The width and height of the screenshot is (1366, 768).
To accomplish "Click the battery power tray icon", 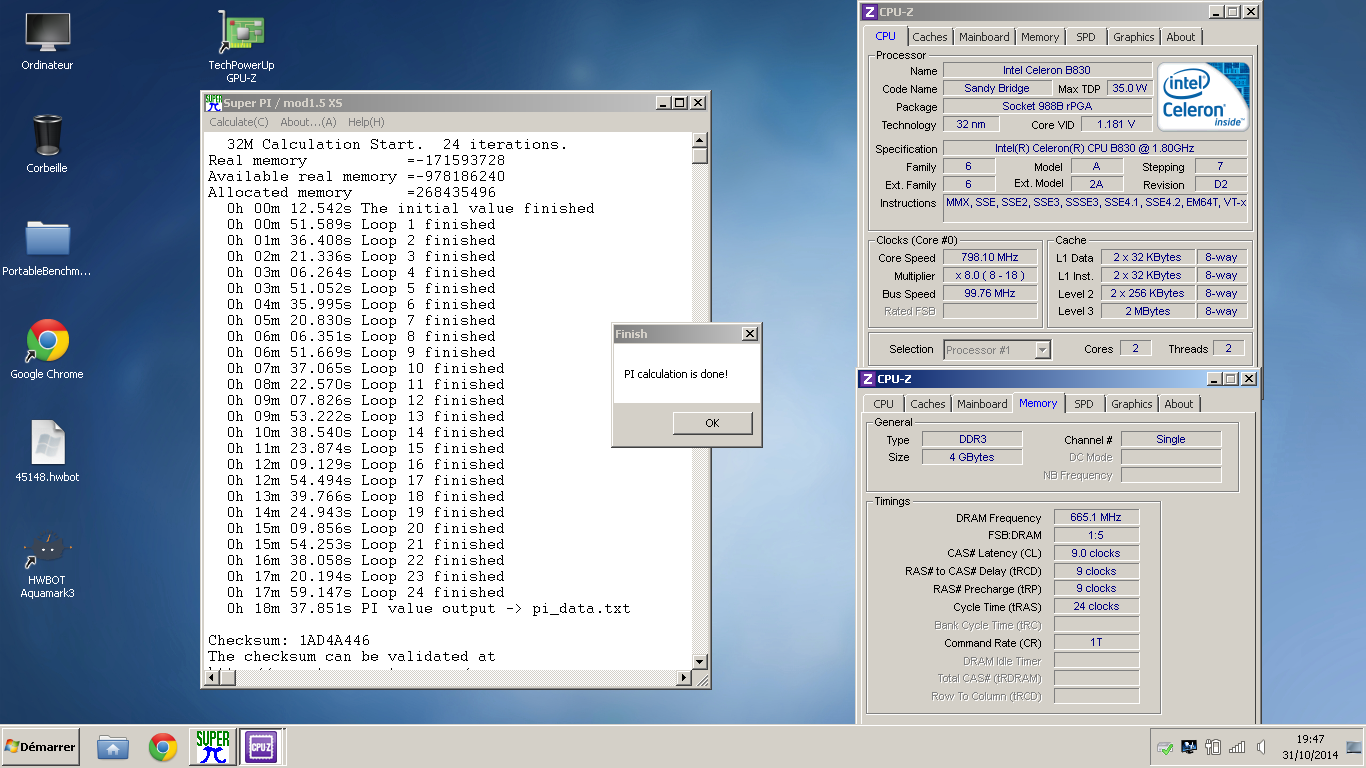I will click(1213, 747).
